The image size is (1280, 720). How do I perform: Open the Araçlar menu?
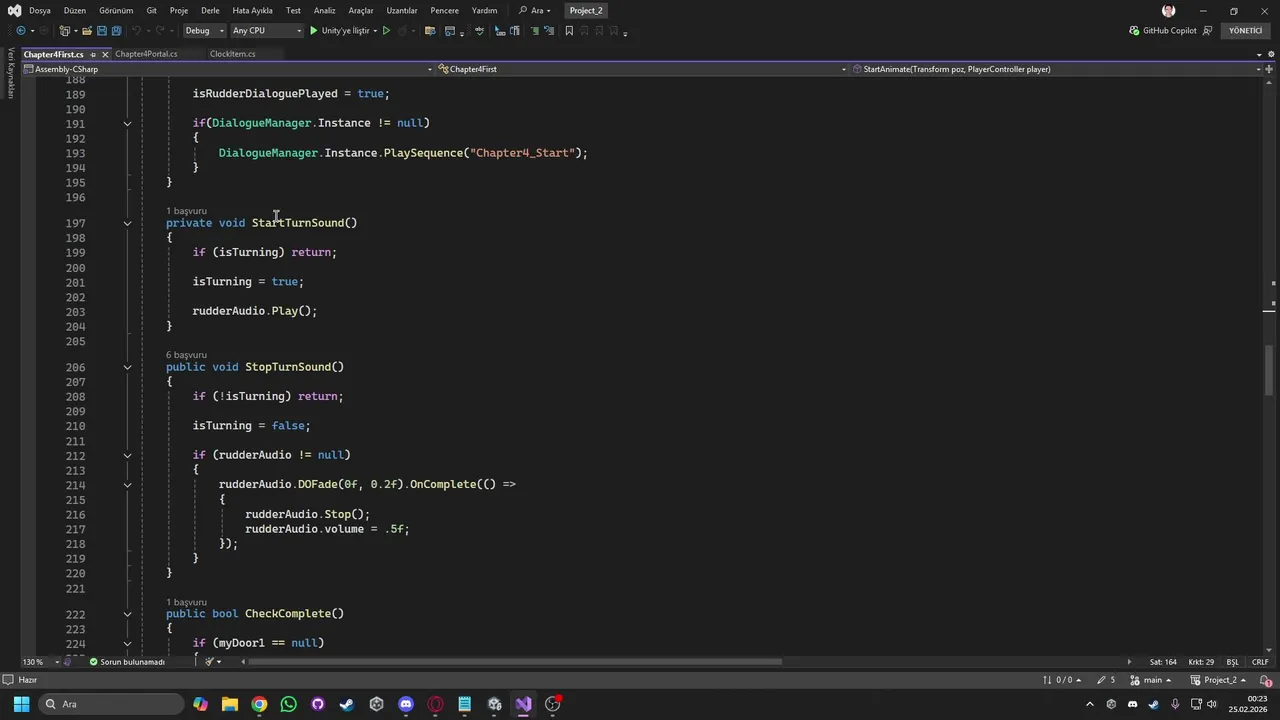[x=361, y=11]
